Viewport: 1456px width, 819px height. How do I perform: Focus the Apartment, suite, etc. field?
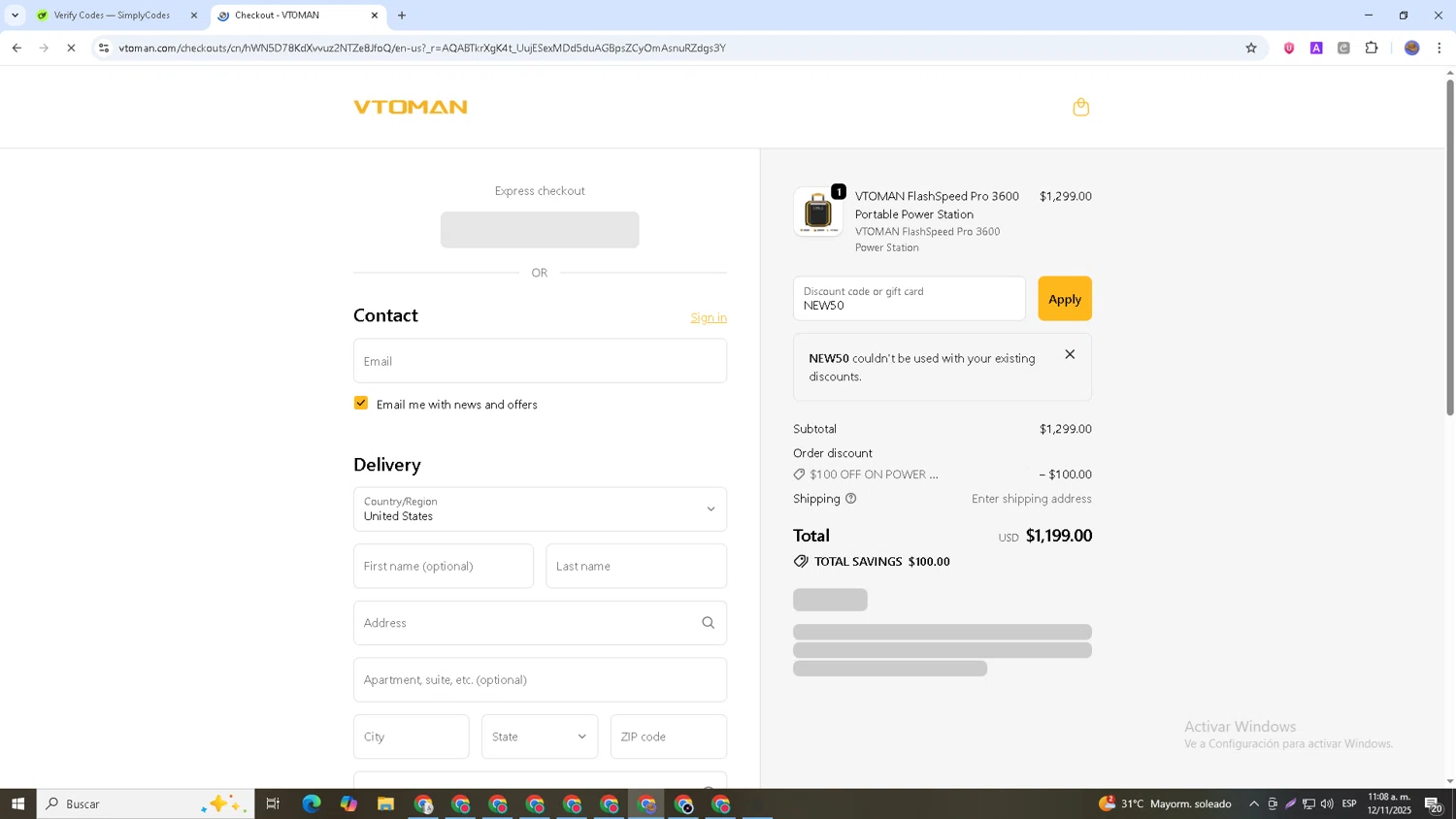click(540, 680)
